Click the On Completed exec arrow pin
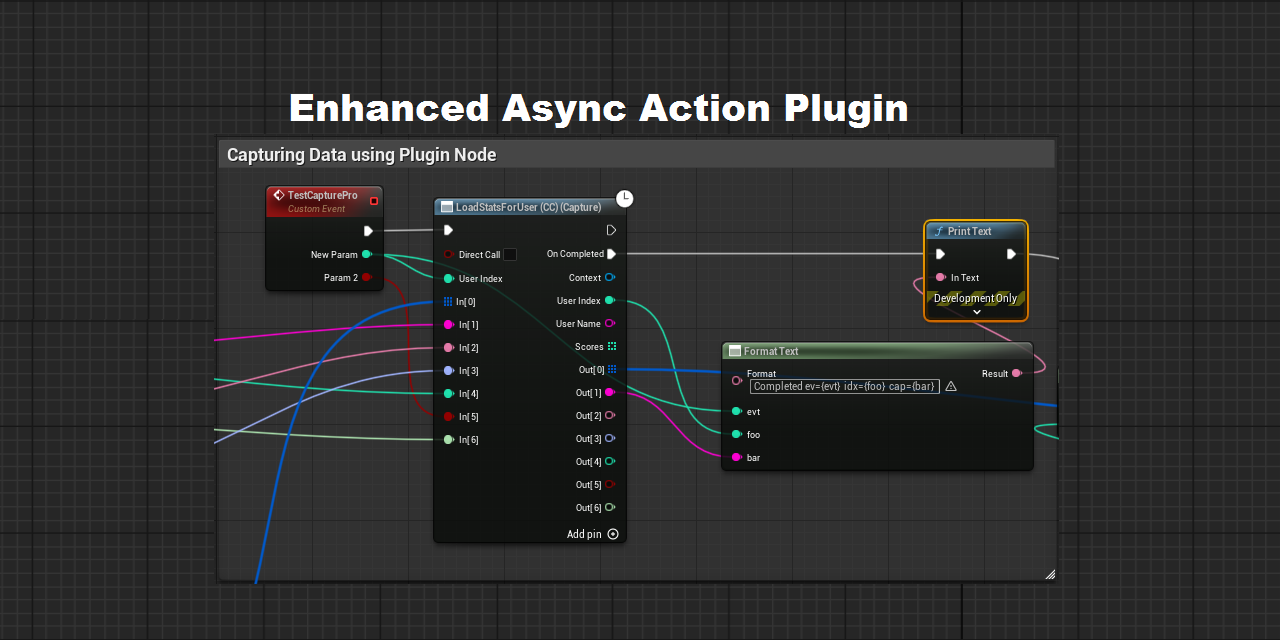Screen dimensions: 1280x640 point(611,254)
